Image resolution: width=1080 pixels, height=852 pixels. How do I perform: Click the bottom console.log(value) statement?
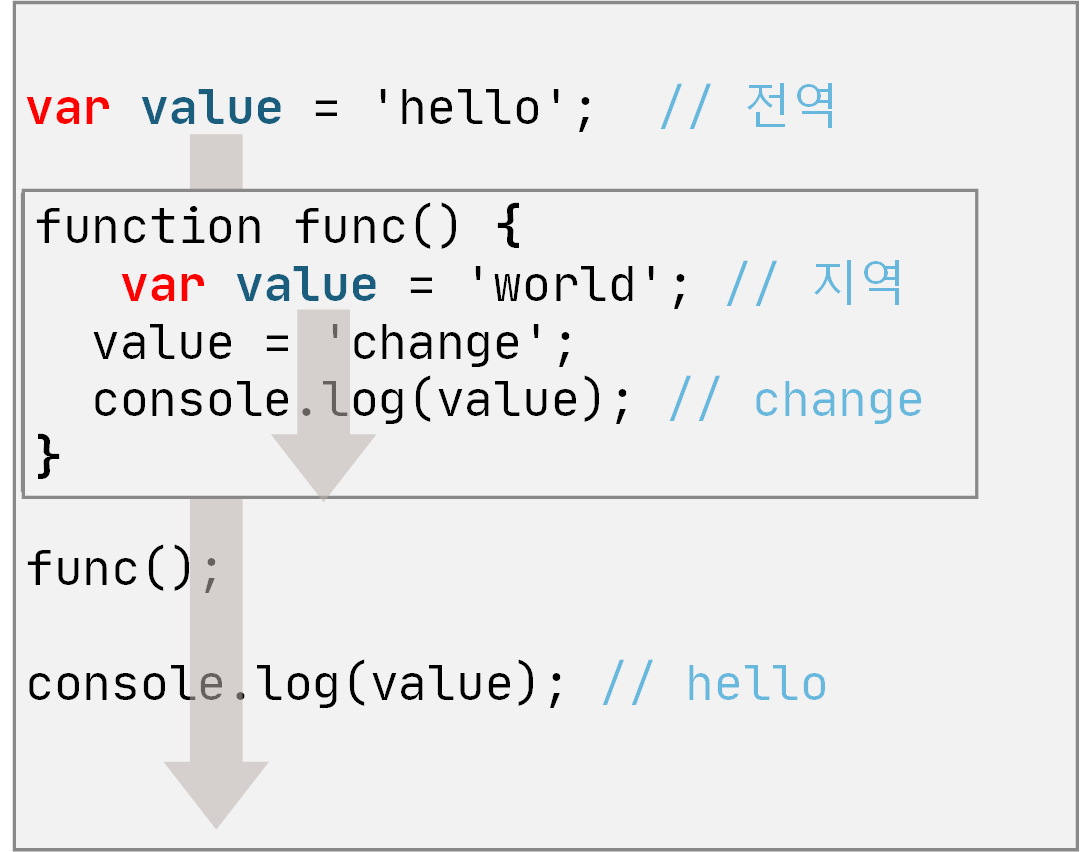tap(296, 685)
